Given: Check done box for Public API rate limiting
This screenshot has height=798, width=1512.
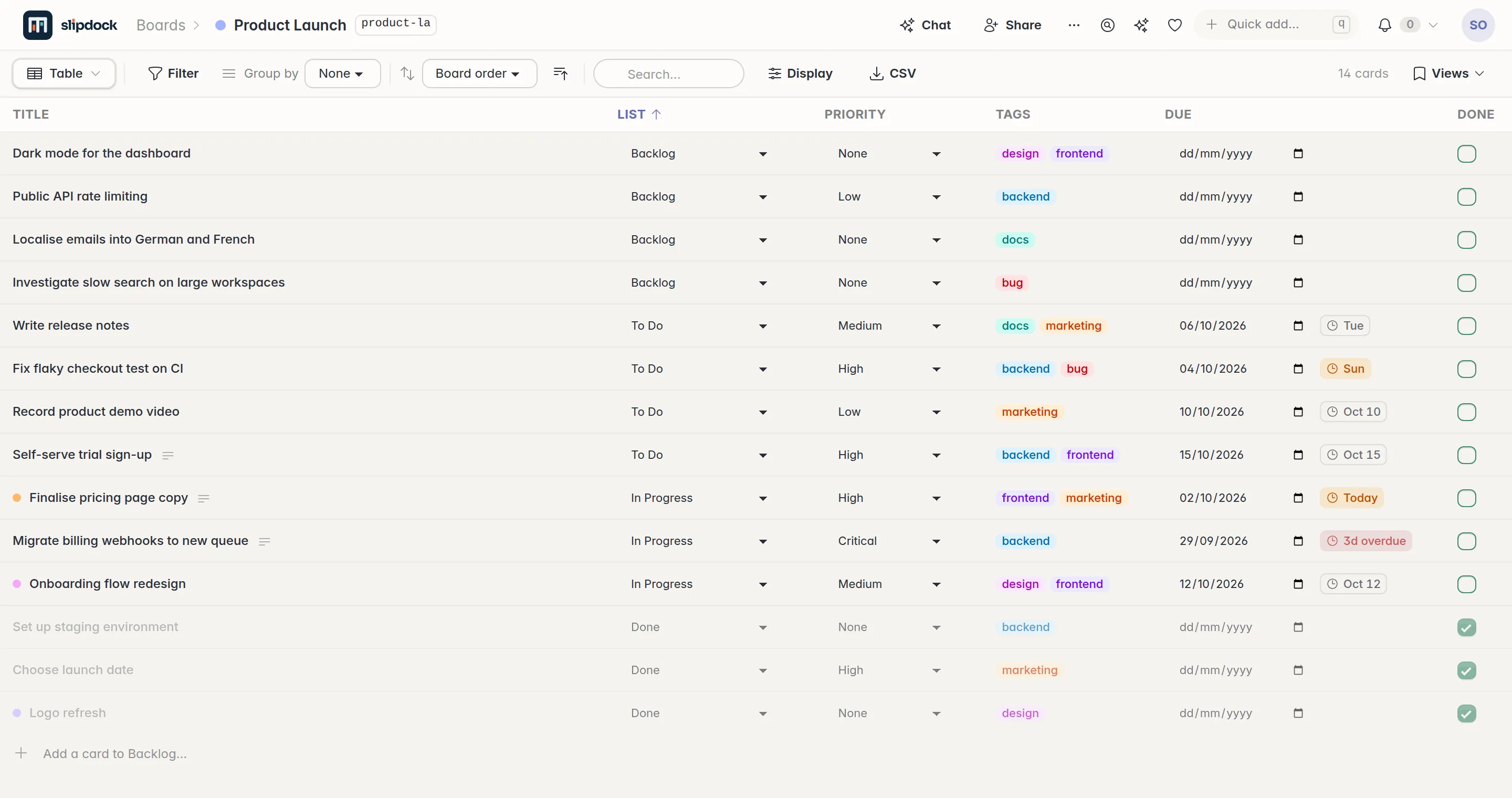Looking at the screenshot, I should [1466, 196].
